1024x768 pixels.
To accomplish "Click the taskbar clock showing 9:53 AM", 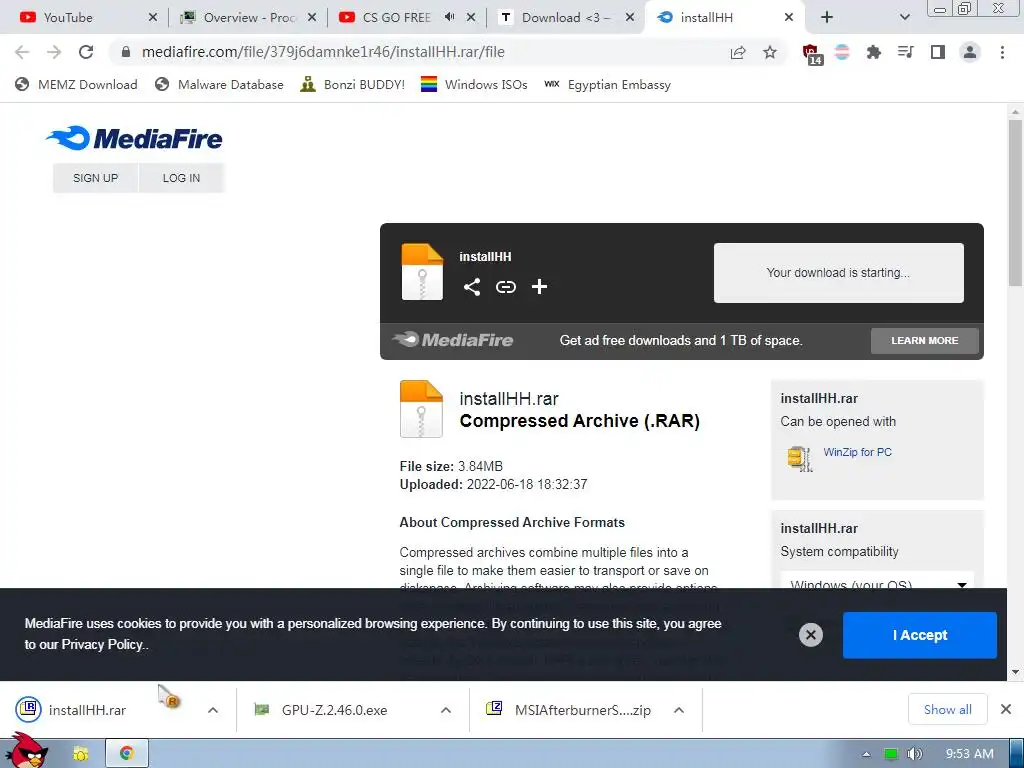I will (x=970, y=754).
